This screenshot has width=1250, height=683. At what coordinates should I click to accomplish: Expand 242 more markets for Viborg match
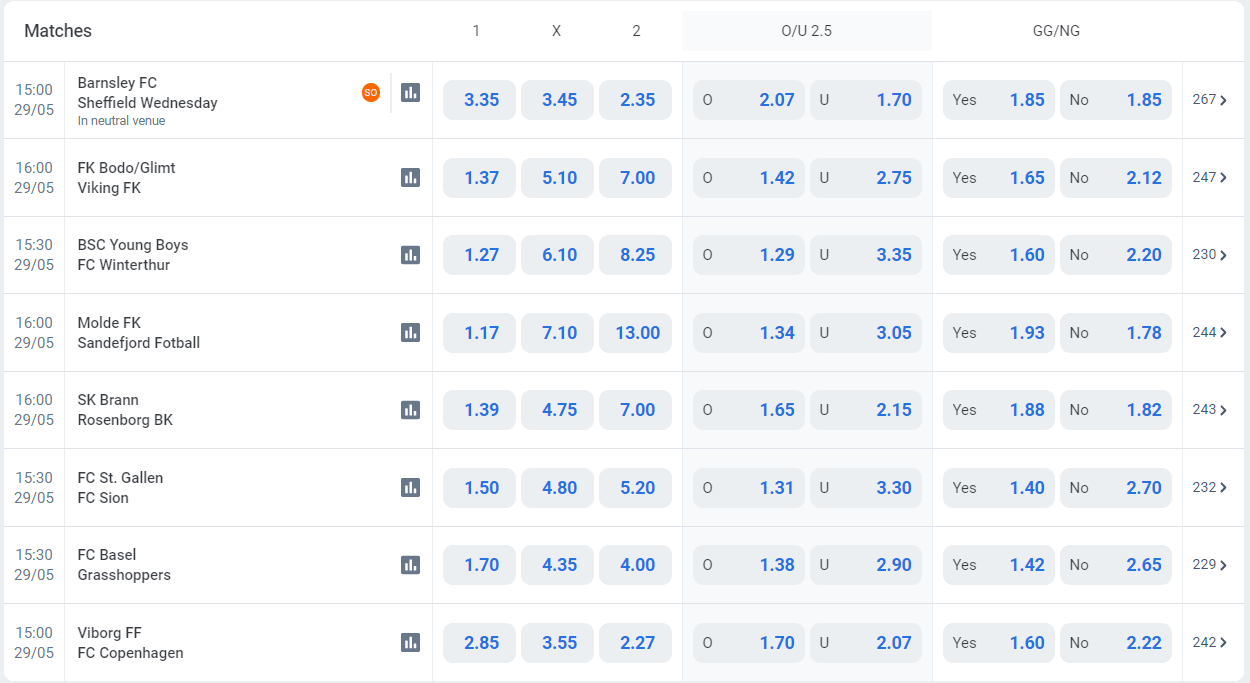tap(1210, 642)
